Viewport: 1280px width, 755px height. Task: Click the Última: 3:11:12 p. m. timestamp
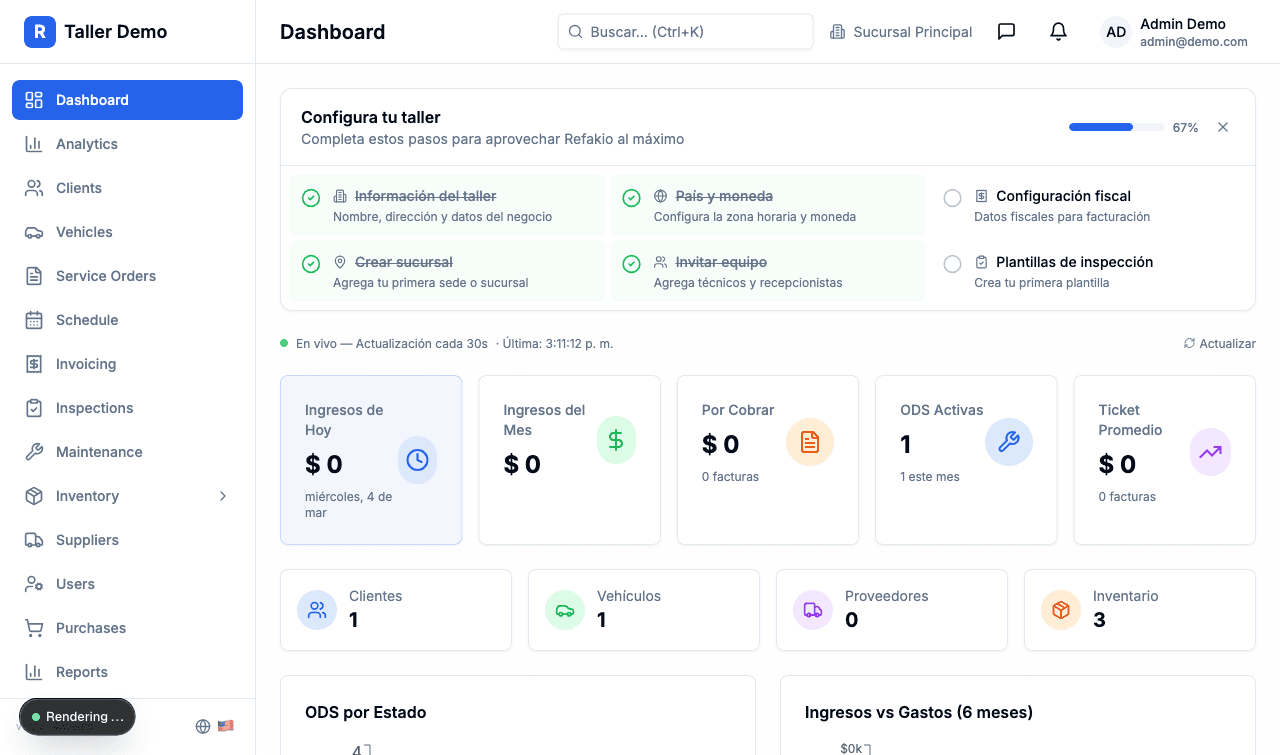point(558,343)
